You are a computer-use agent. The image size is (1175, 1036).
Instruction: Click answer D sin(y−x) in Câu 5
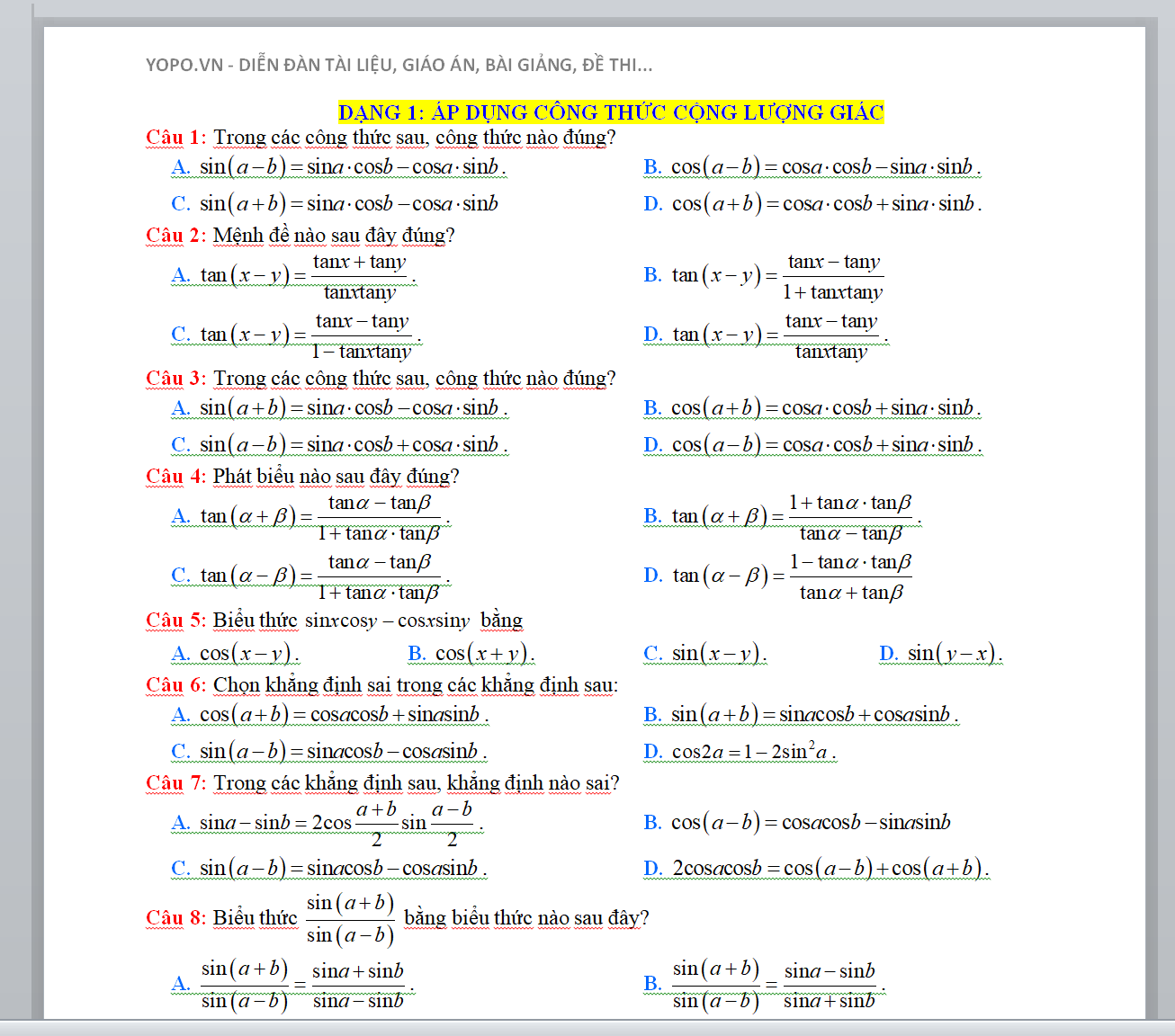(941, 654)
